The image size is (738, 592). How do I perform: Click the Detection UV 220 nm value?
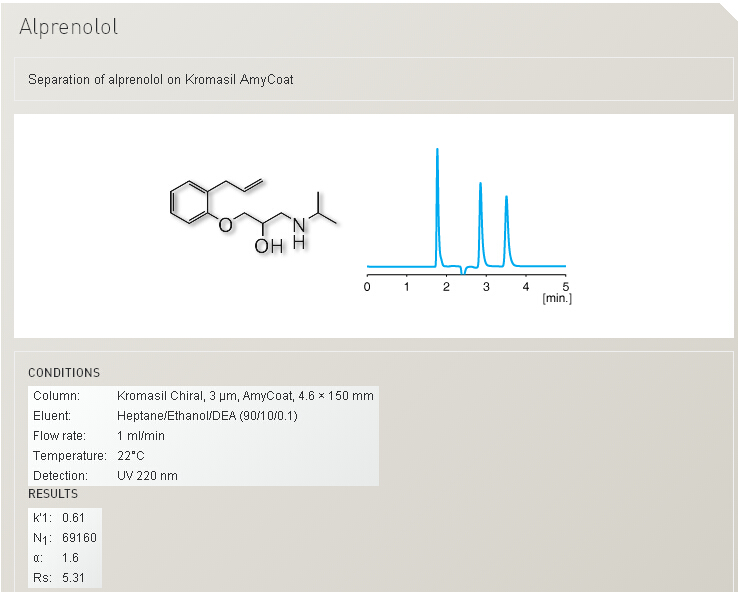(x=147, y=476)
